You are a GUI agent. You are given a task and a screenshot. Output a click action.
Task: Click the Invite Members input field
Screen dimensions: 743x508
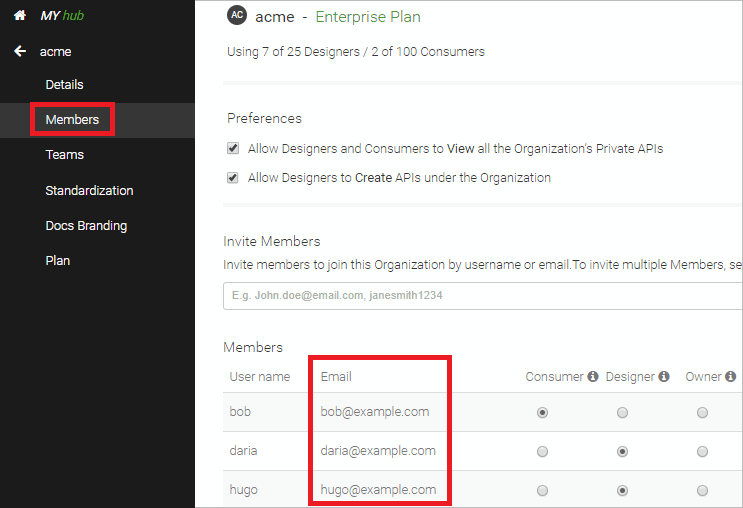[x=482, y=296]
